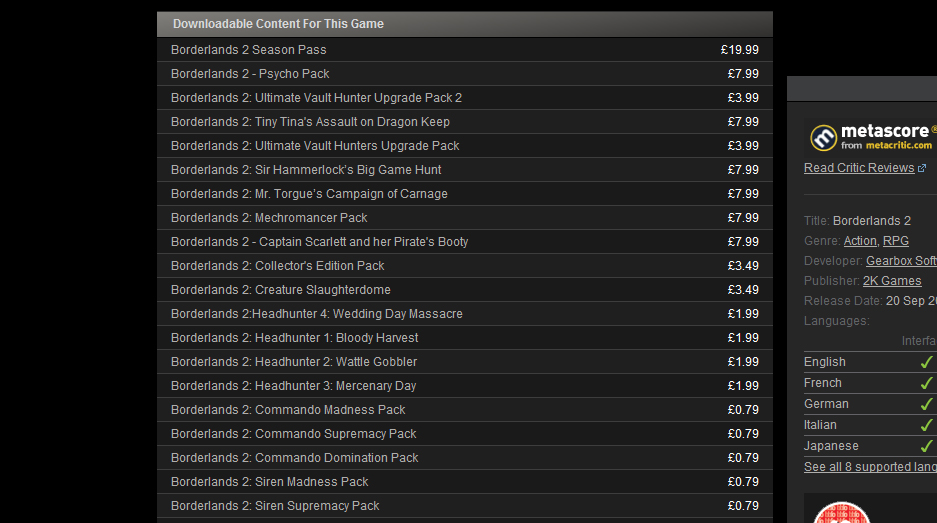Click the red circular badge icon at bottom
937x523 pixels.
coord(841,513)
